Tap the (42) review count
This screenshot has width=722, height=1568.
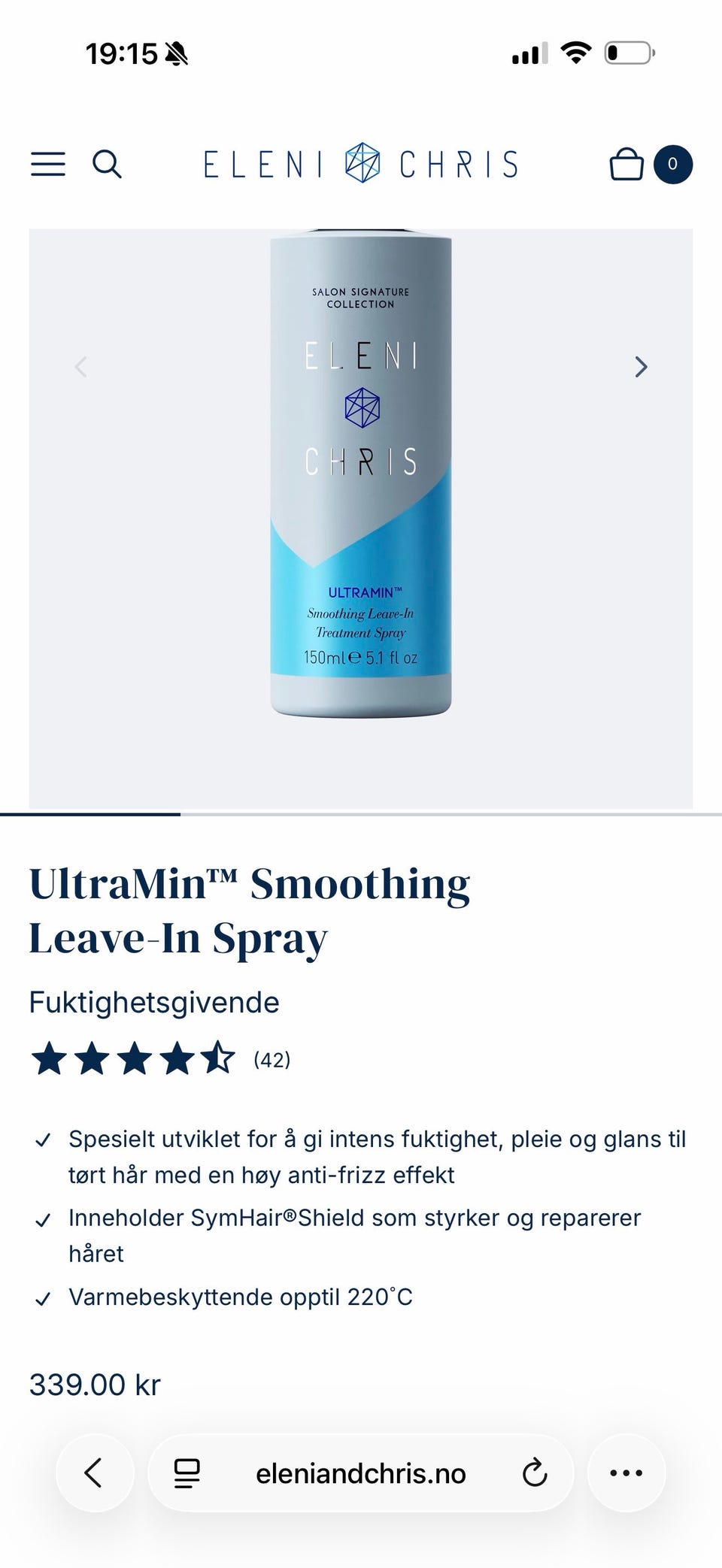tap(272, 1060)
